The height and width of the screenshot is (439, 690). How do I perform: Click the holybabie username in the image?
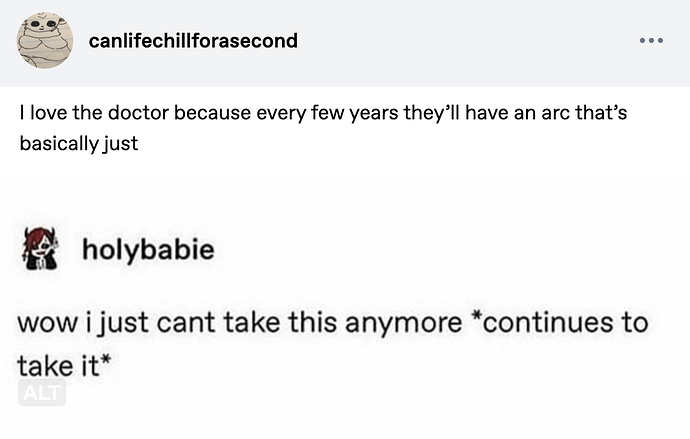point(148,249)
